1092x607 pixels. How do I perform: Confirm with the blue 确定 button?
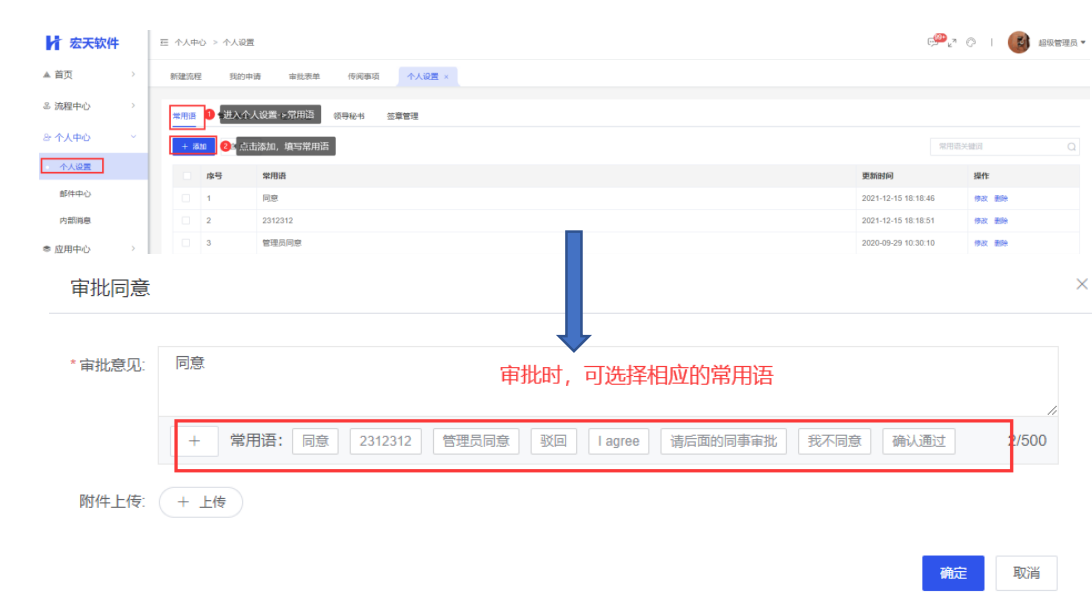[953, 573]
